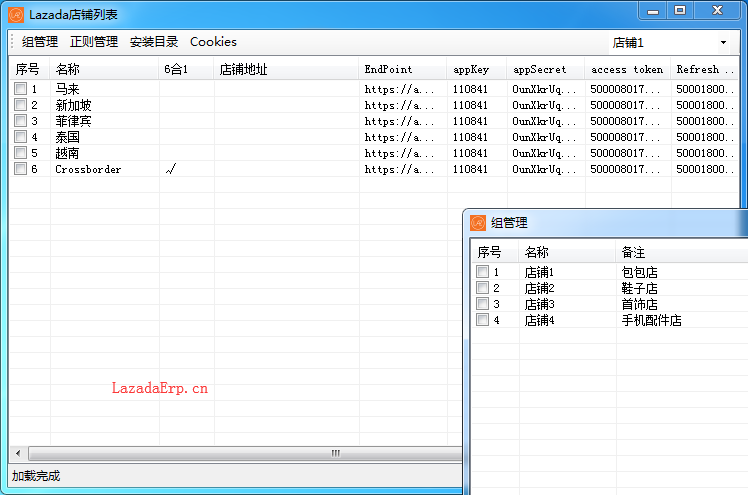Viewport: 748px width, 495px height.
Task: Click the 备注 column header in 组管理
Action: point(681,252)
